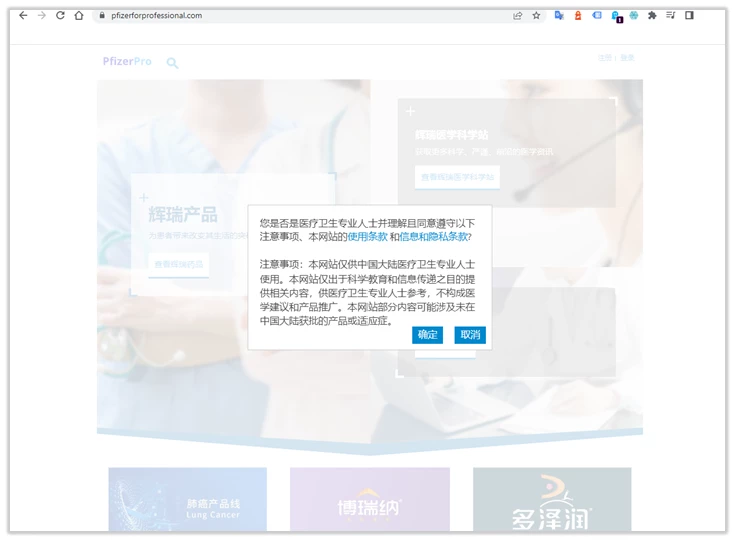Open the 多泽润 product tile
Screen dimensions: 734x540
tap(552, 499)
